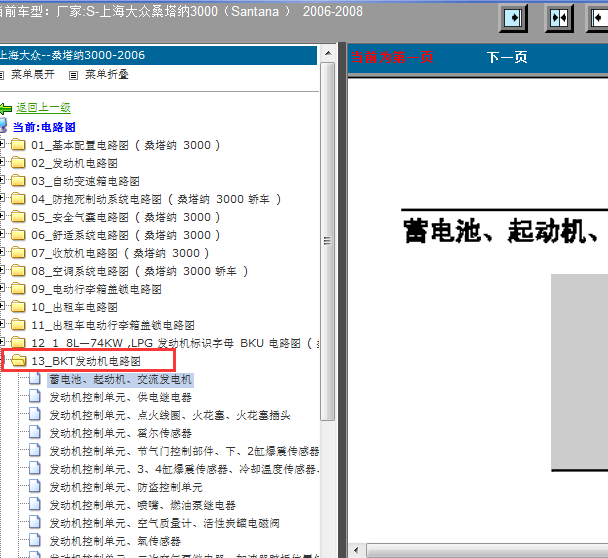The image size is (608, 558).
Task: Click the first panel layout icon at top right
Action: (x=515, y=18)
